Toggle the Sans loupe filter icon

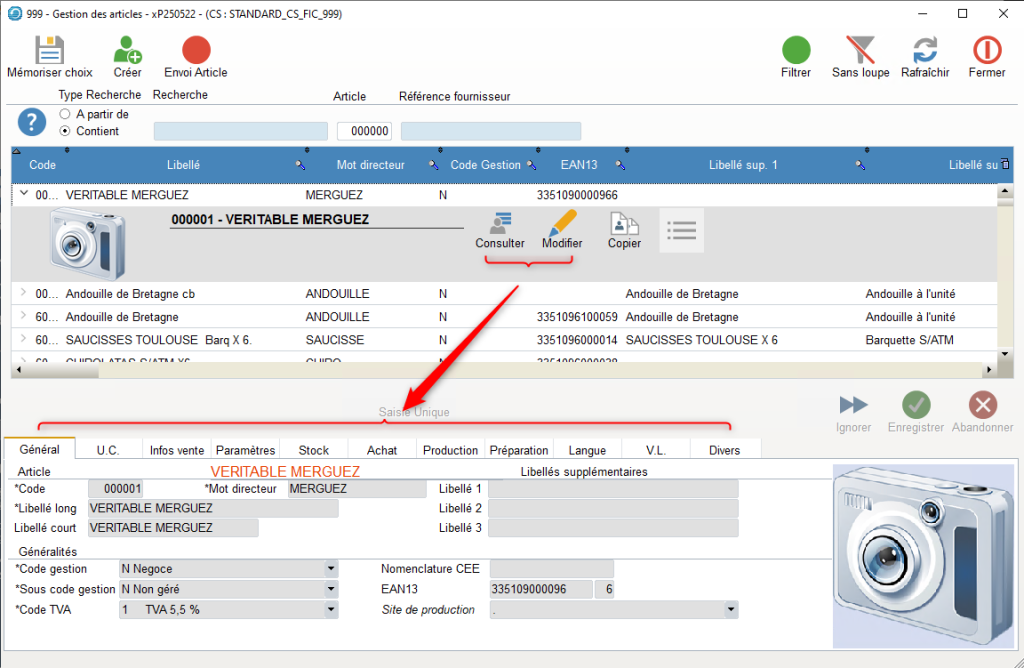[x=860, y=50]
